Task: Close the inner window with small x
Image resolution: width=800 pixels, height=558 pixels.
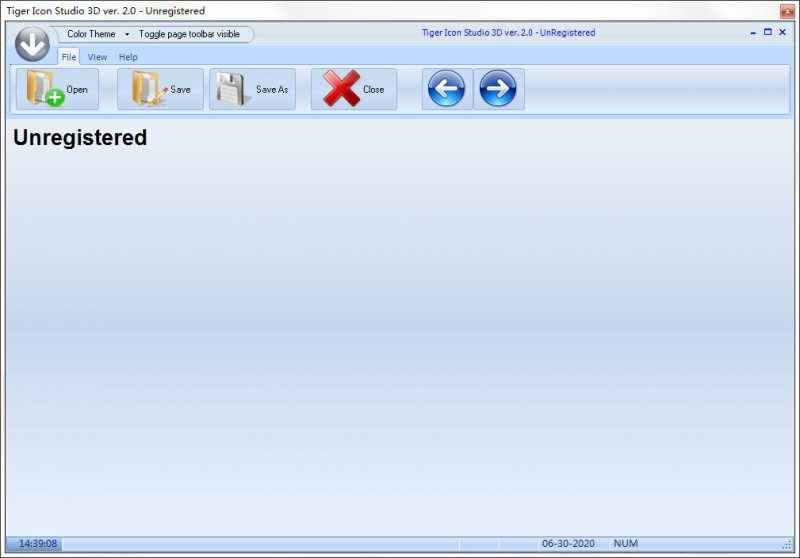Action: click(x=782, y=32)
